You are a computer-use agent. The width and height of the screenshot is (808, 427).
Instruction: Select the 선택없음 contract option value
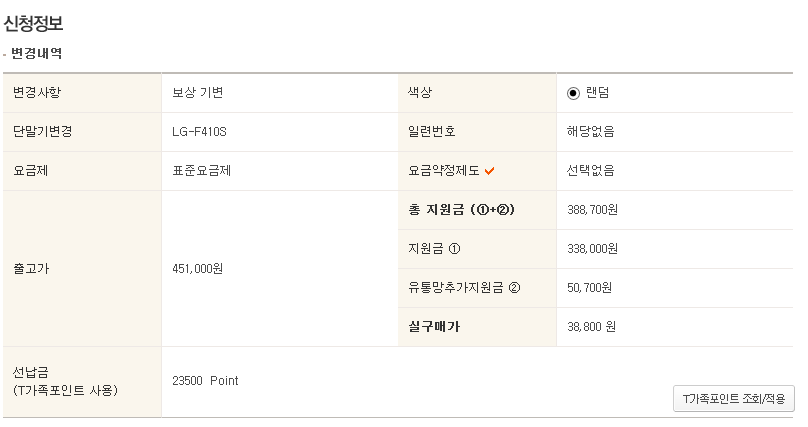click(x=590, y=170)
